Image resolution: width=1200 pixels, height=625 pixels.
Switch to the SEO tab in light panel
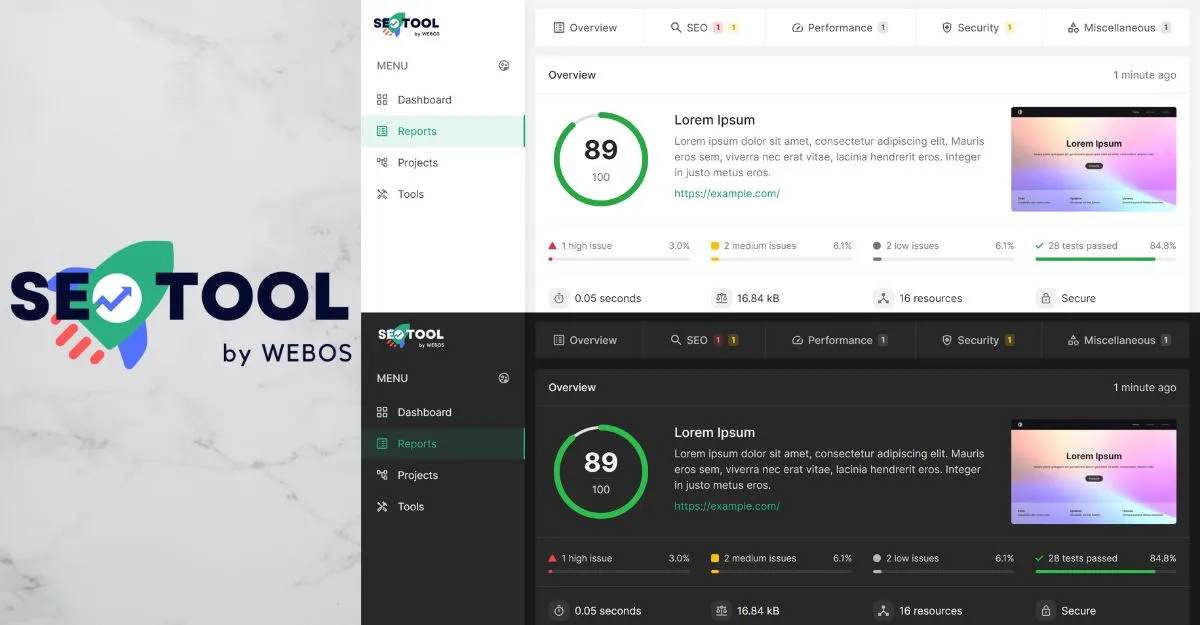click(x=704, y=28)
